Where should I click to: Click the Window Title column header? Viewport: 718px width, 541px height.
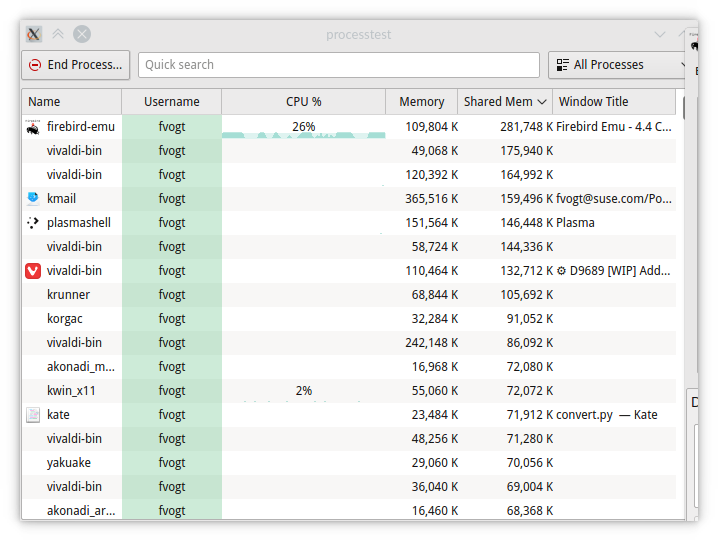pyautogui.click(x=614, y=102)
